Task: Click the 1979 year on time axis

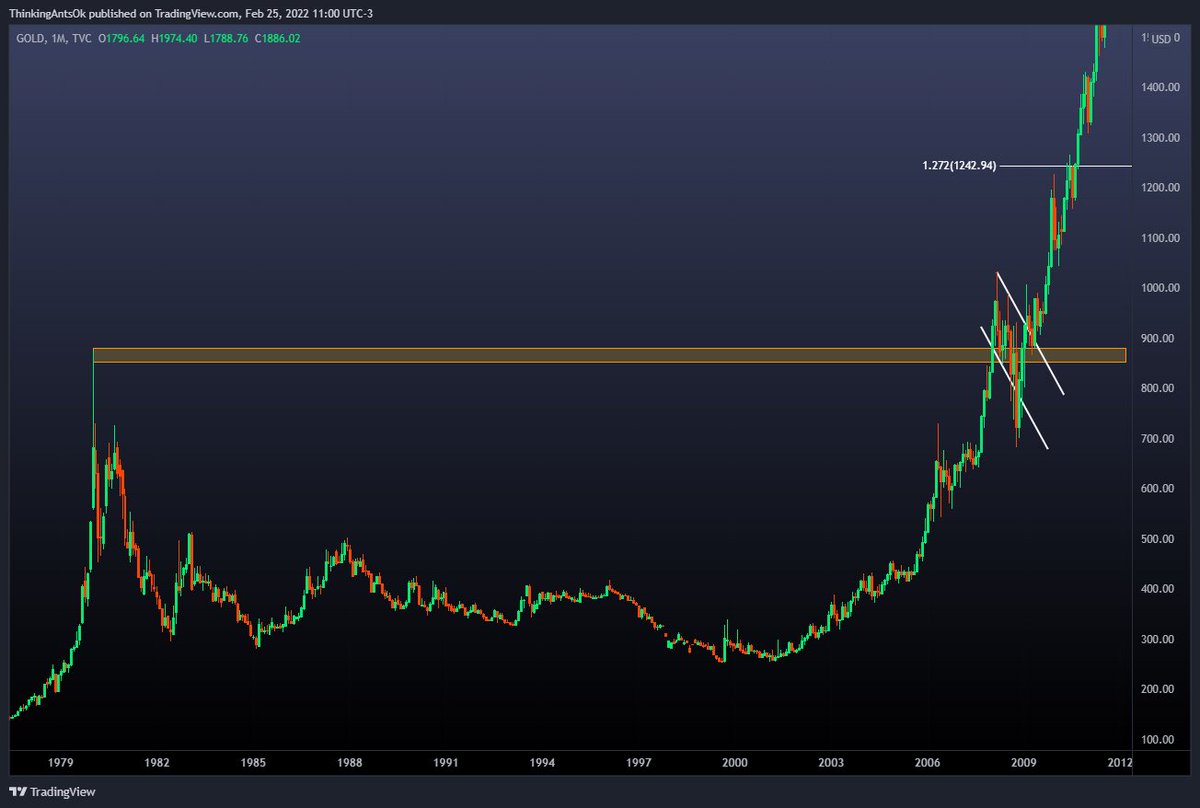Action: point(60,762)
